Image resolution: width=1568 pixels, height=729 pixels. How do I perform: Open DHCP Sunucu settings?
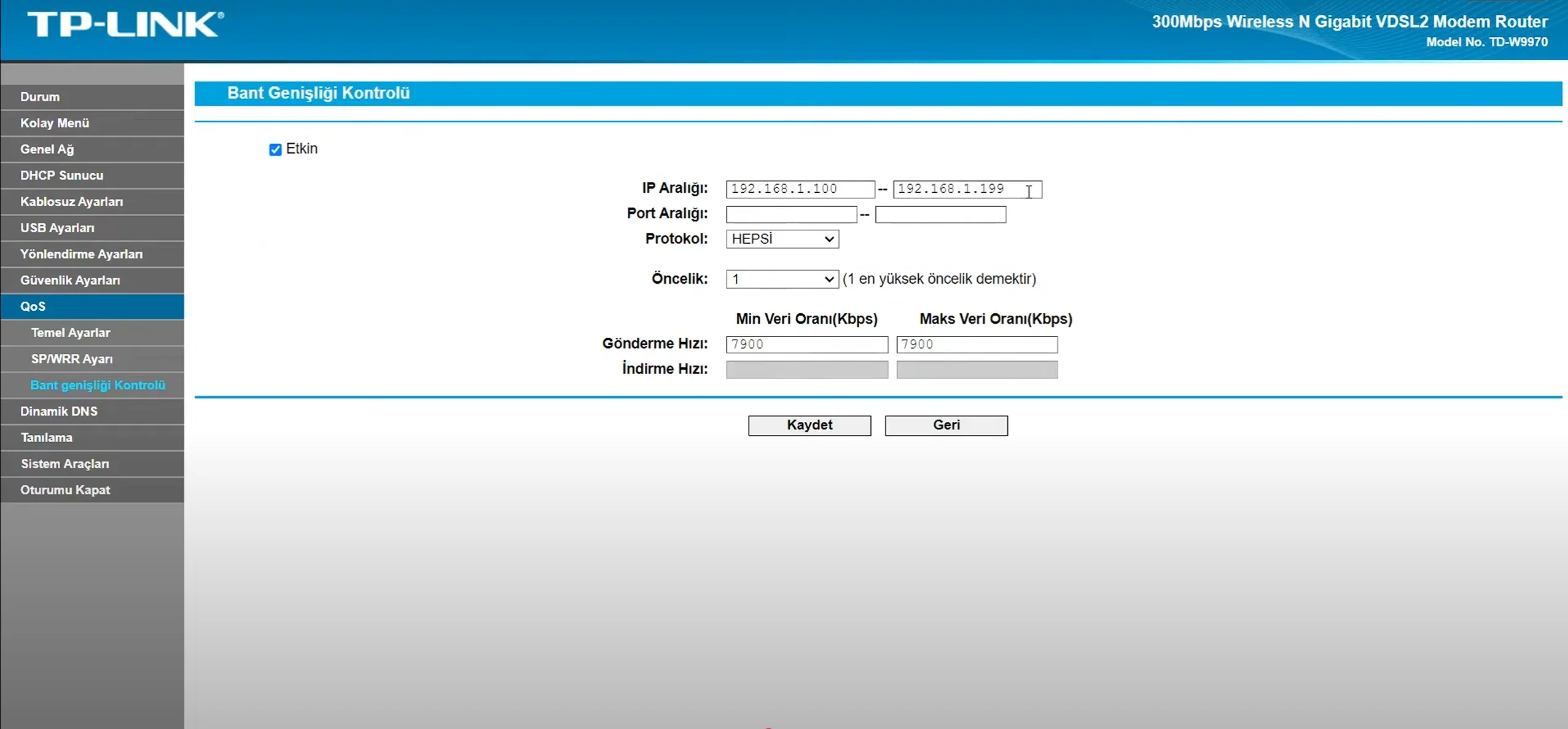point(61,176)
